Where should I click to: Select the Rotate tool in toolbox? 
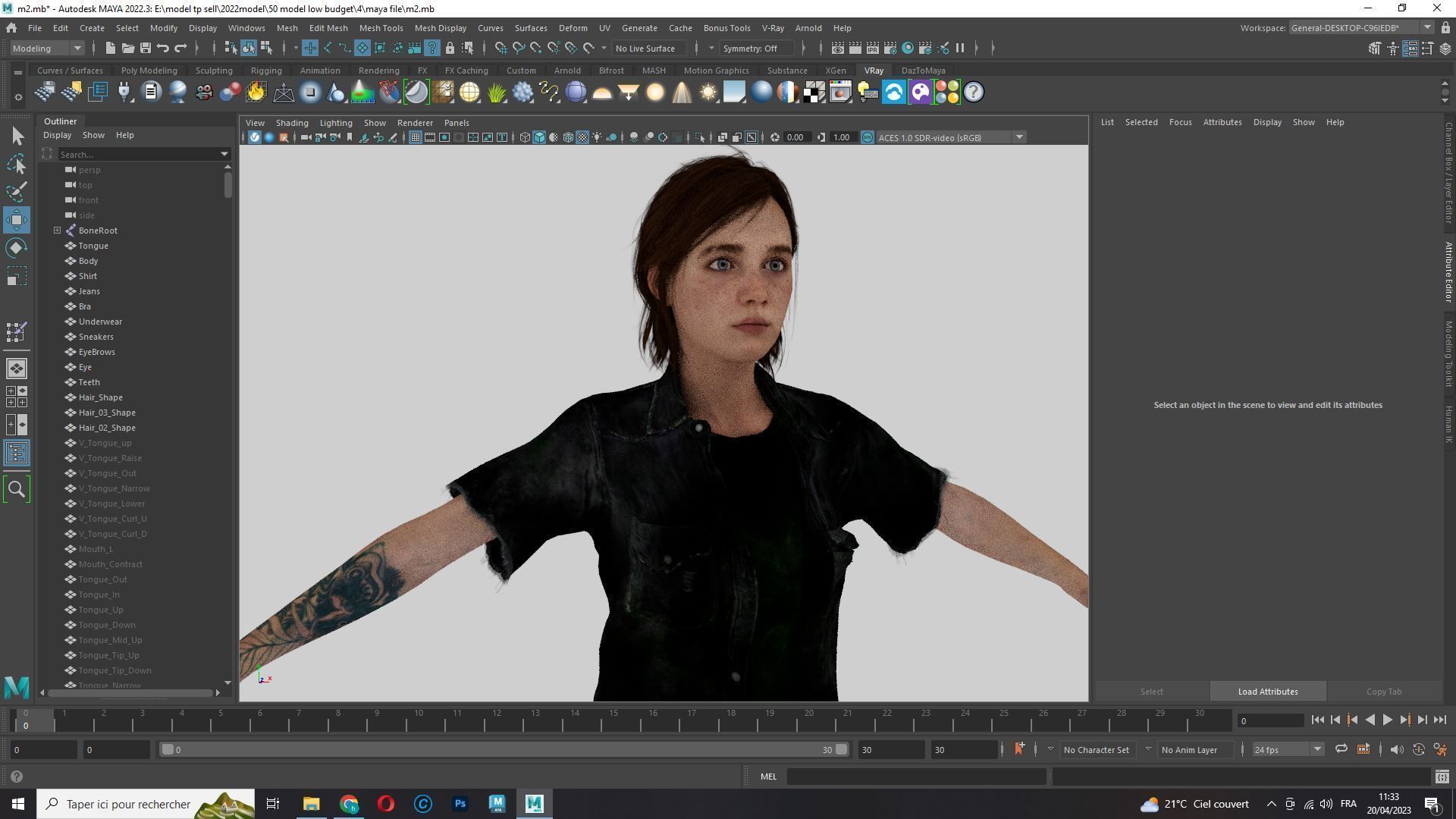(x=17, y=248)
